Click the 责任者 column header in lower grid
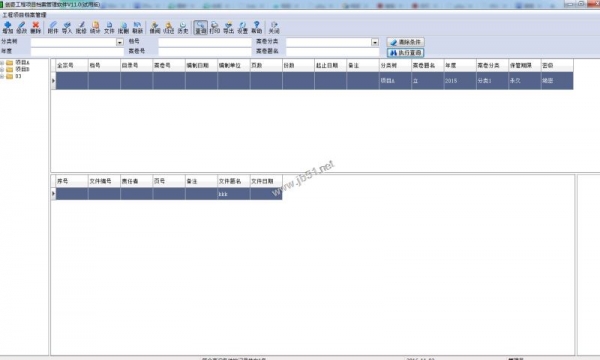Screen dimensions: 600x360 [137, 181]
